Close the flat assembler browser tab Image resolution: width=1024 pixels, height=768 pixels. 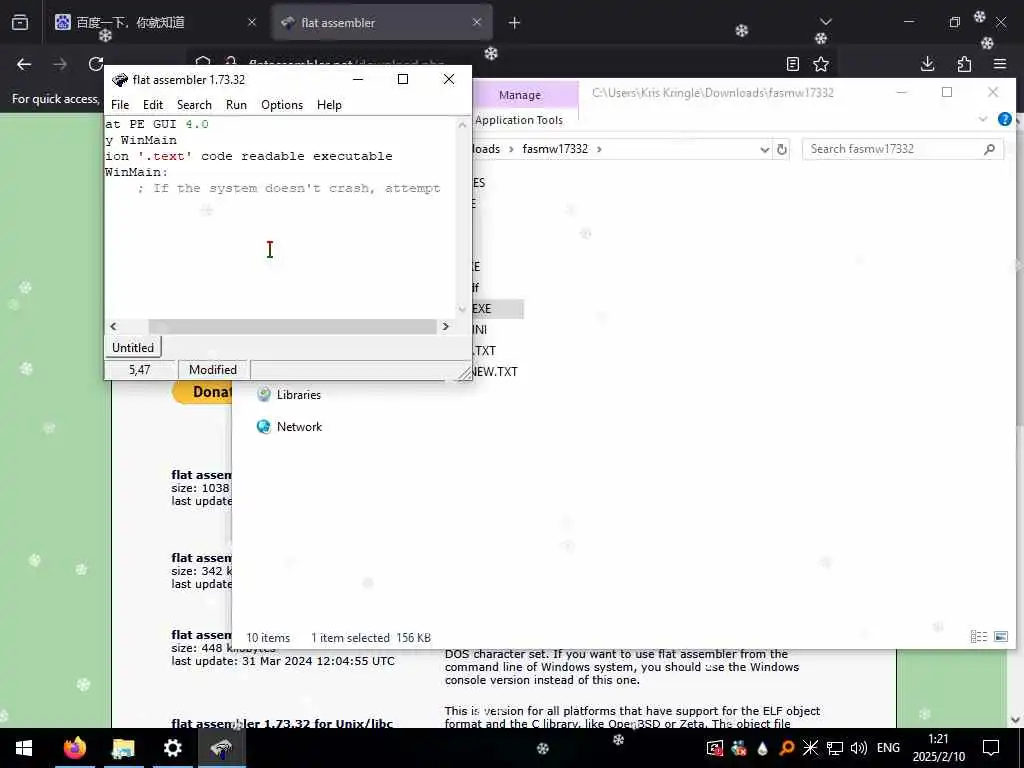(x=477, y=22)
